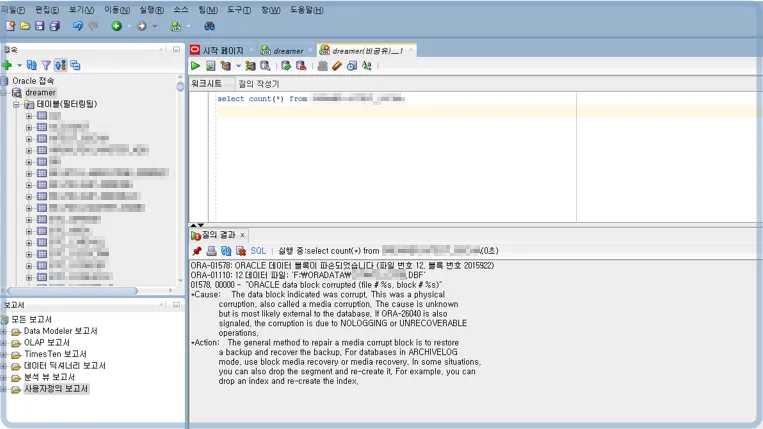The height and width of the screenshot is (429, 763).
Task: Run statement with green play button
Action: [x=195, y=66]
